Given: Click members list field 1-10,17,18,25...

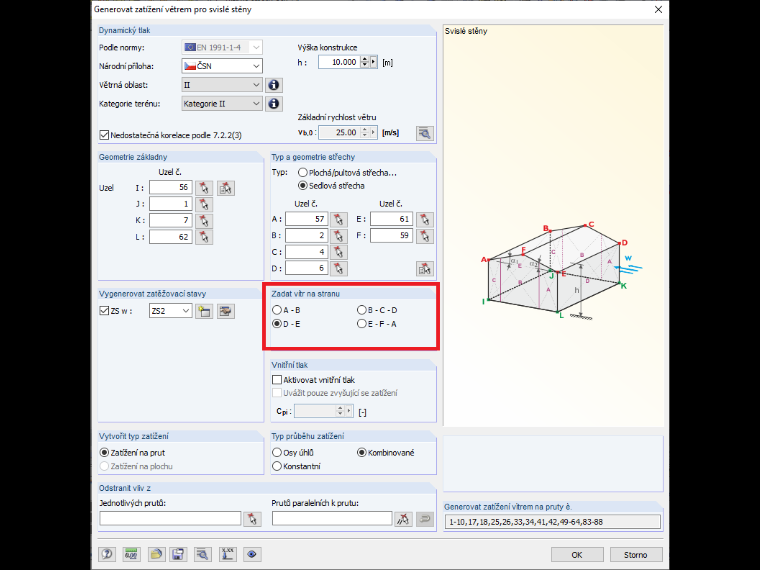Looking at the screenshot, I should tap(553, 522).
